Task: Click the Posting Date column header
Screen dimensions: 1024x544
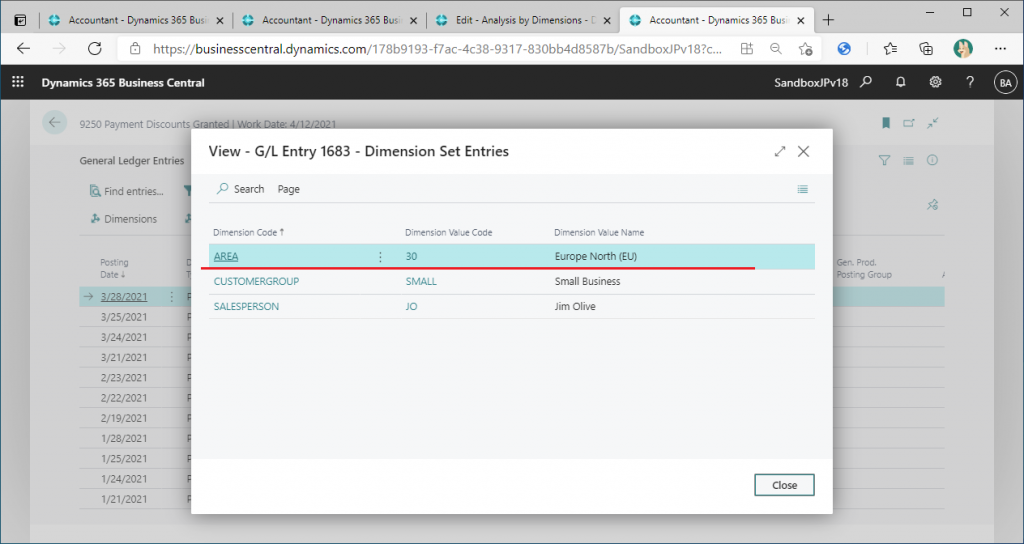Action: tap(114, 268)
